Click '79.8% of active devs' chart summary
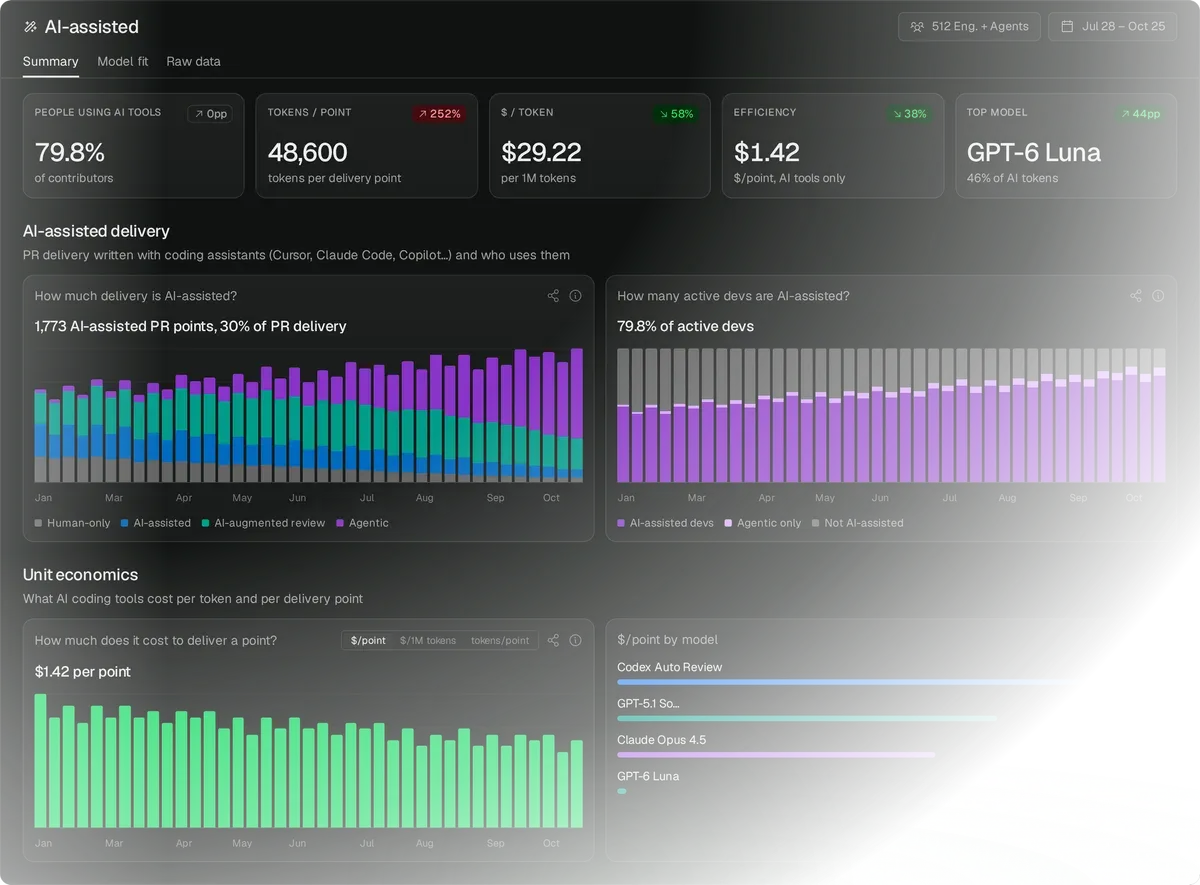This screenshot has height=885, width=1200. (x=686, y=326)
